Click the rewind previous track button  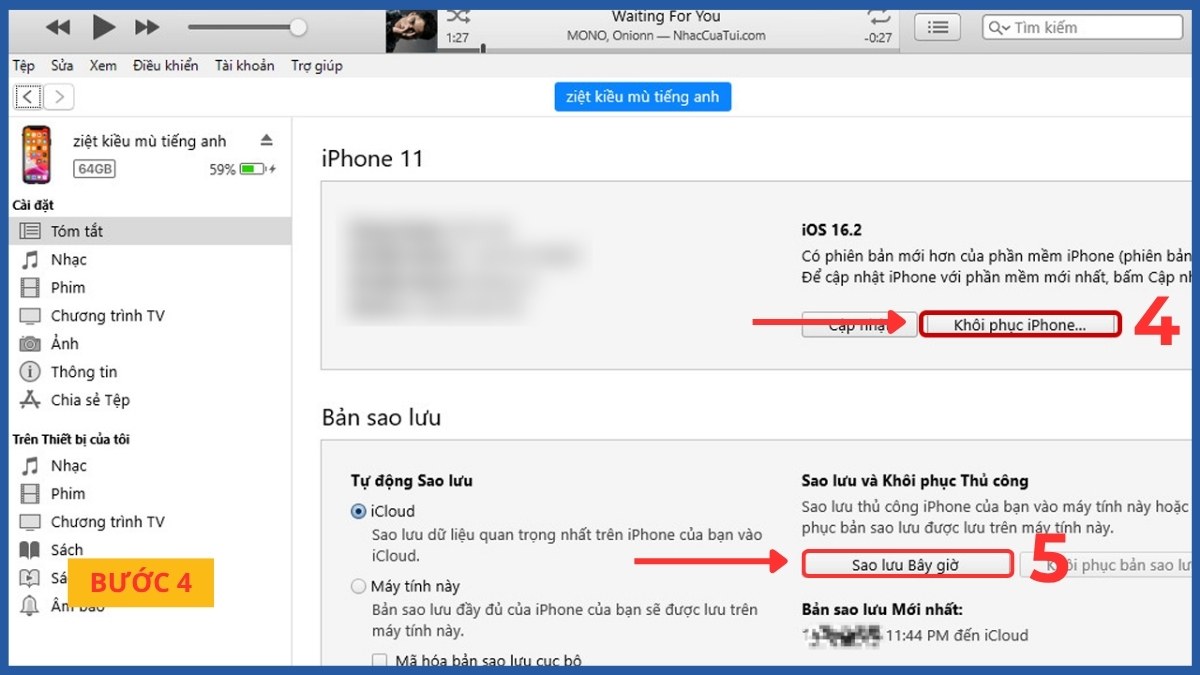click(58, 27)
